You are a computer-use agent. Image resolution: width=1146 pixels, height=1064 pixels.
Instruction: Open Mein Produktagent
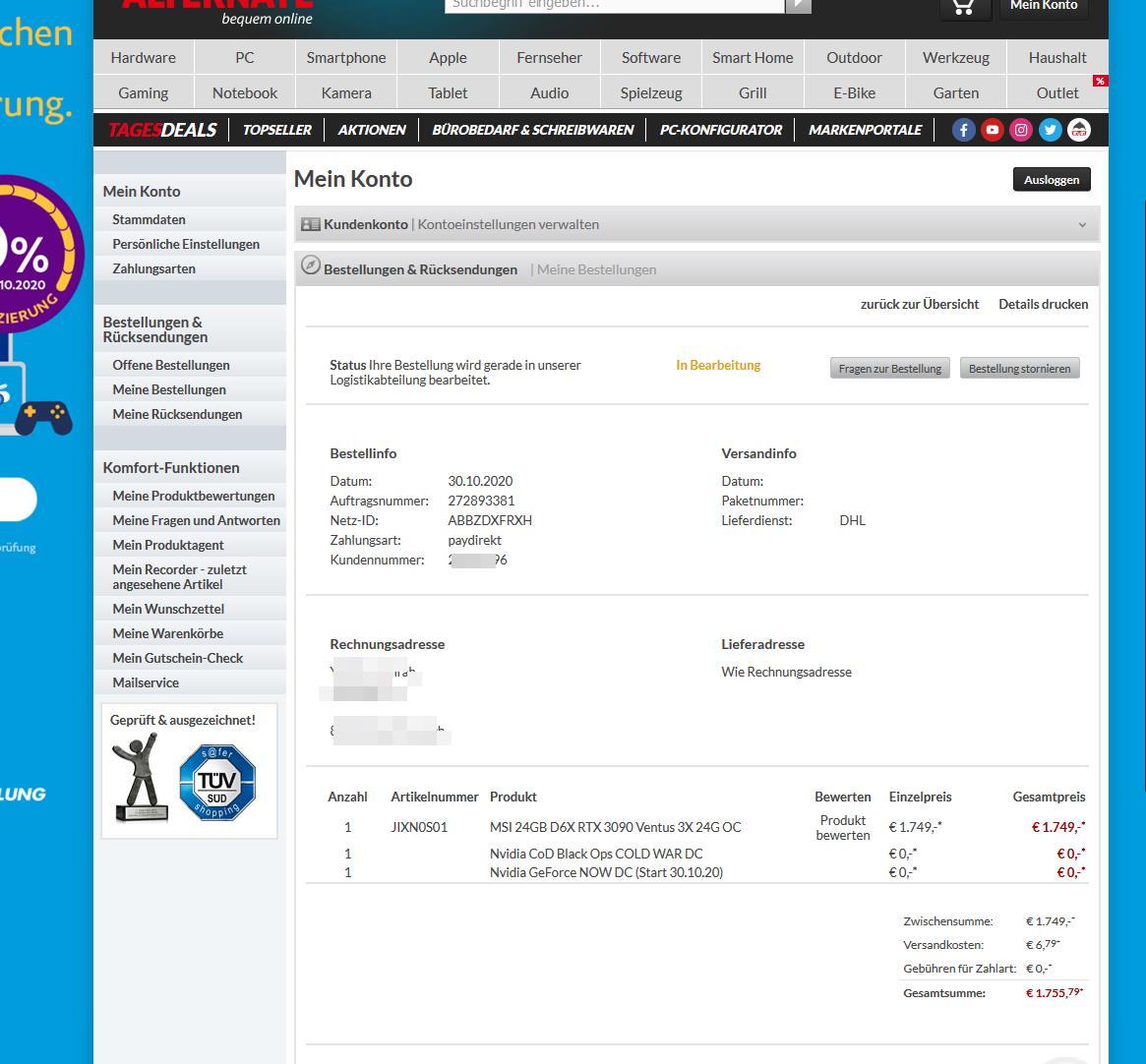168,545
